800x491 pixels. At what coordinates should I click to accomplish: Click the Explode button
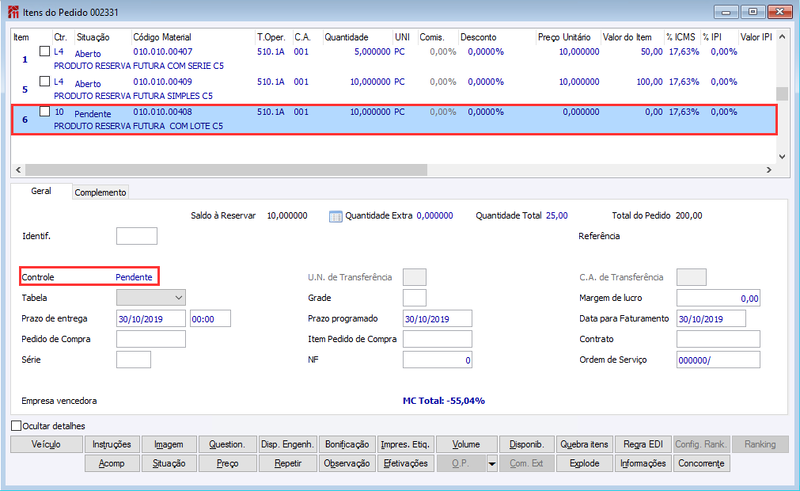tap(584, 464)
